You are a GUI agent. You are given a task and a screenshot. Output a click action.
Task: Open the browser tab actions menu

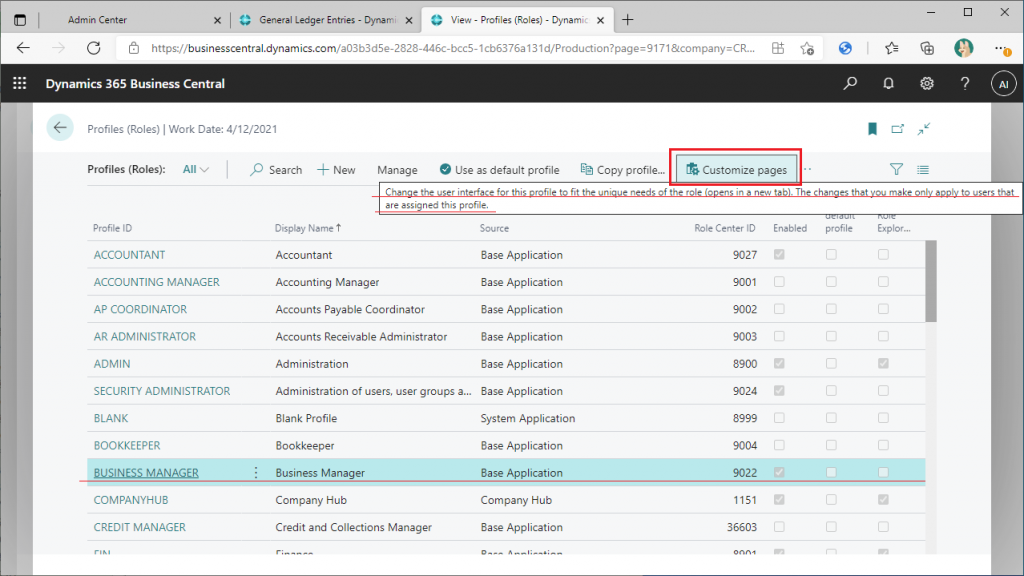(20, 20)
